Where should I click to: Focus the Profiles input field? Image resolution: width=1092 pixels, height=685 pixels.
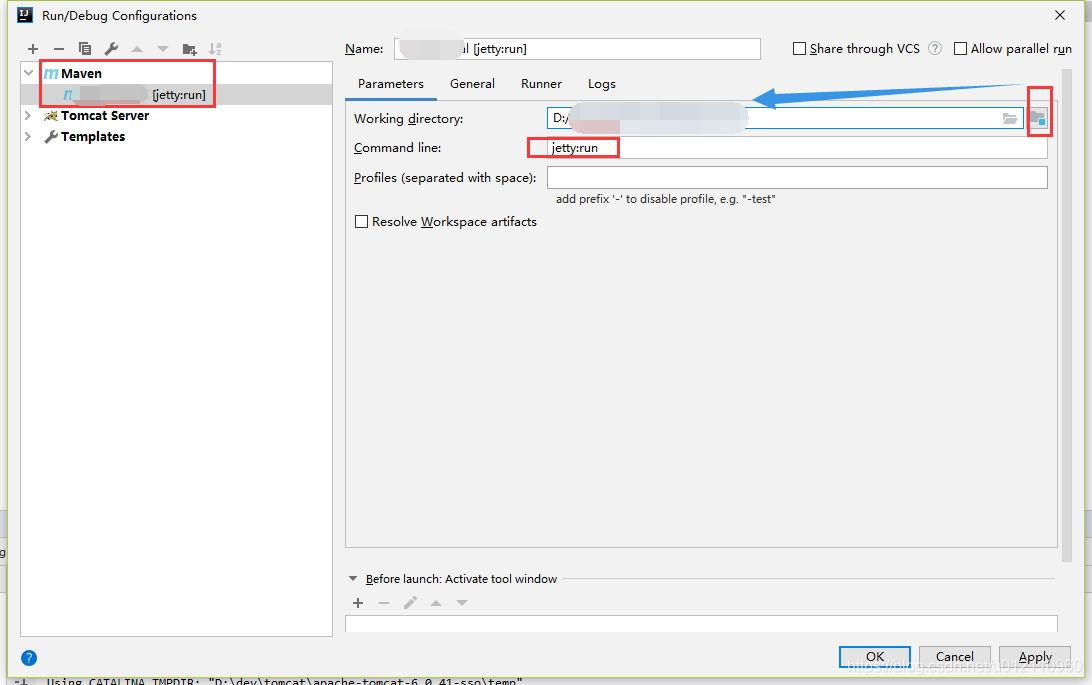pos(797,178)
